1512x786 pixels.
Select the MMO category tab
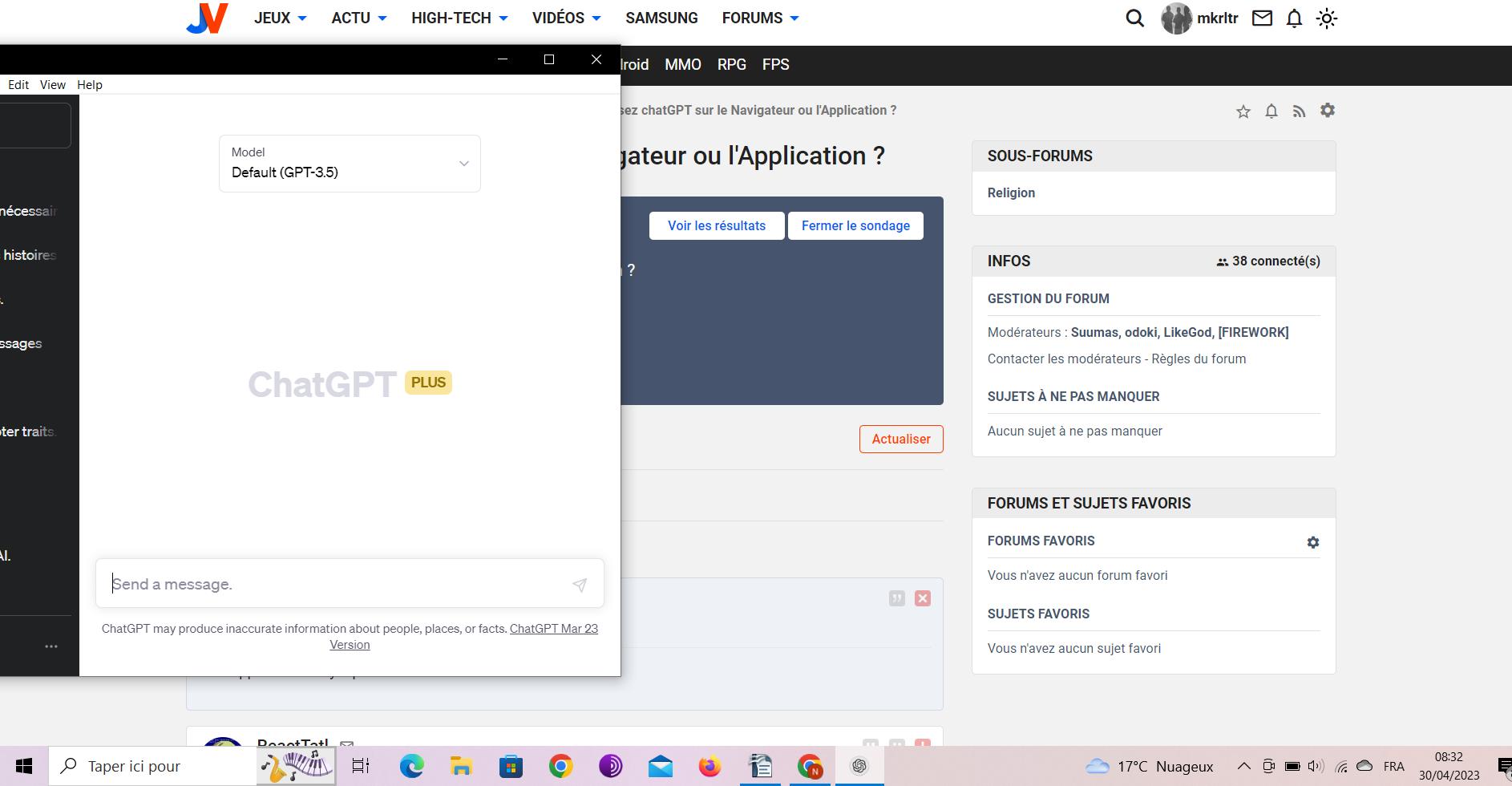click(683, 65)
